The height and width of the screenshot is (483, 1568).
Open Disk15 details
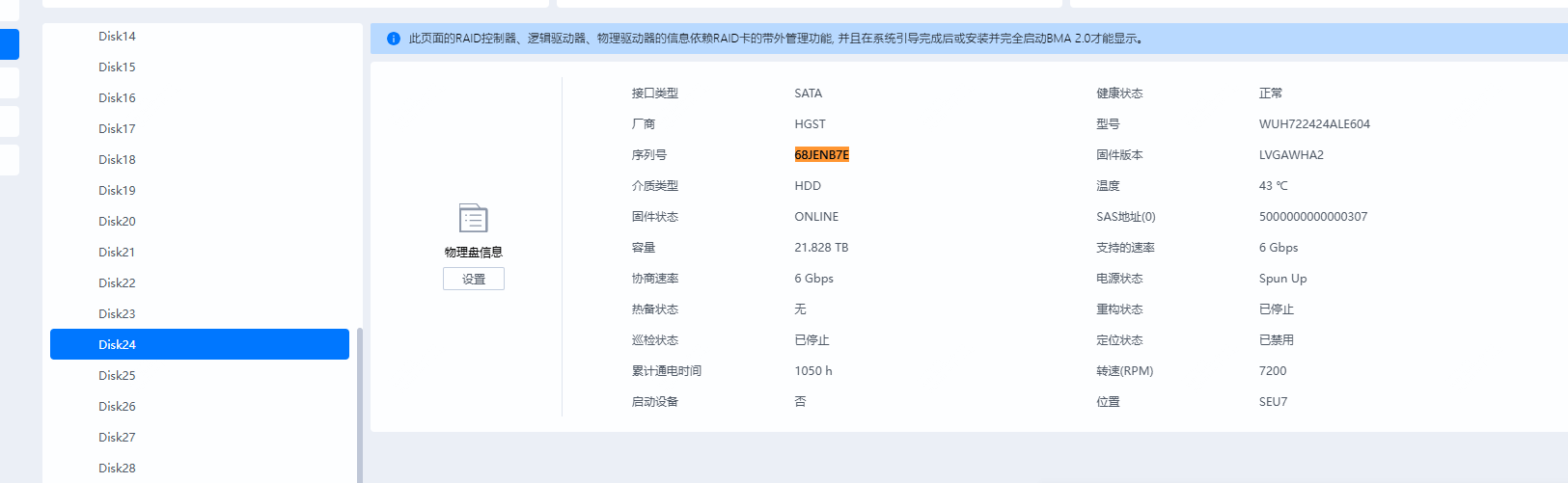[x=117, y=67]
